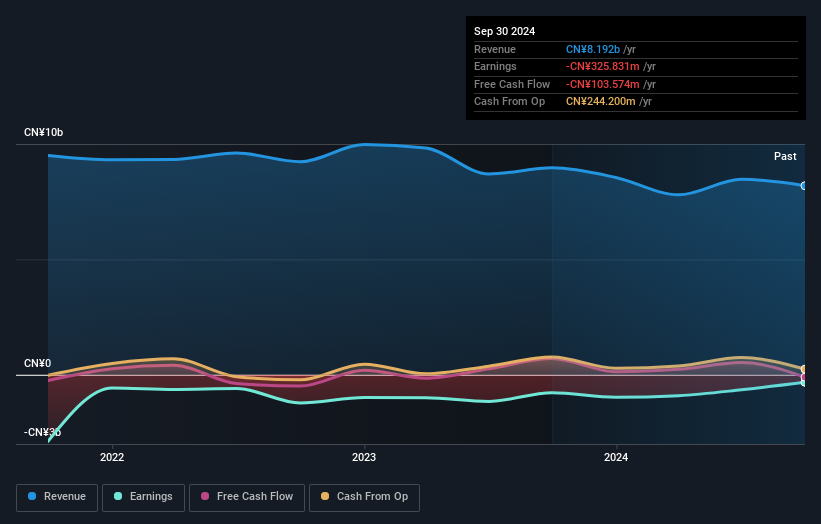Toggle the Cash From Op legend button
Viewport: 821px width, 524px height.
364,497
